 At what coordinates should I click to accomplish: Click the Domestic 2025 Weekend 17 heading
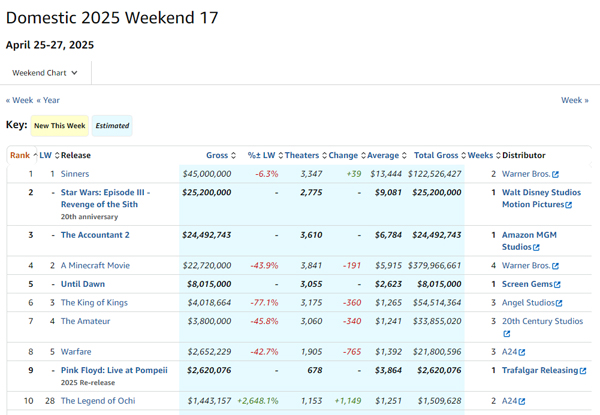coord(112,18)
